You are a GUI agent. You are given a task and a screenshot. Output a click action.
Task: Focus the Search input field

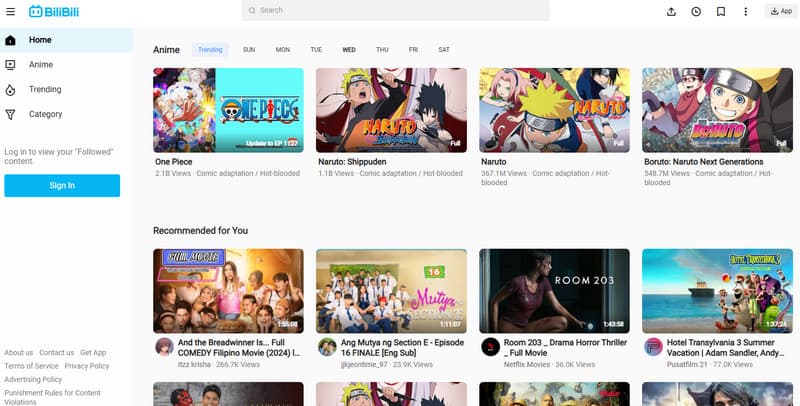(395, 10)
